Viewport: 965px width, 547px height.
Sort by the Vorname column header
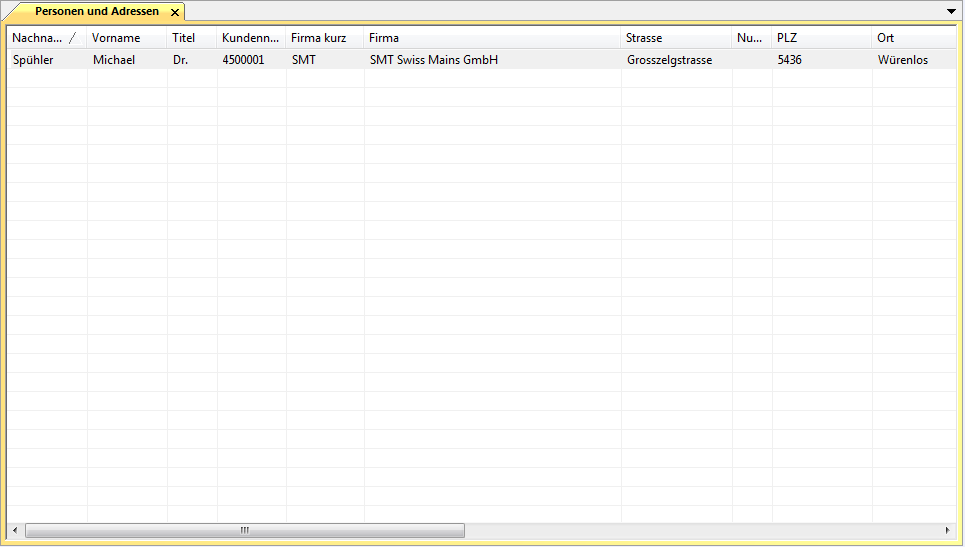point(126,38)
